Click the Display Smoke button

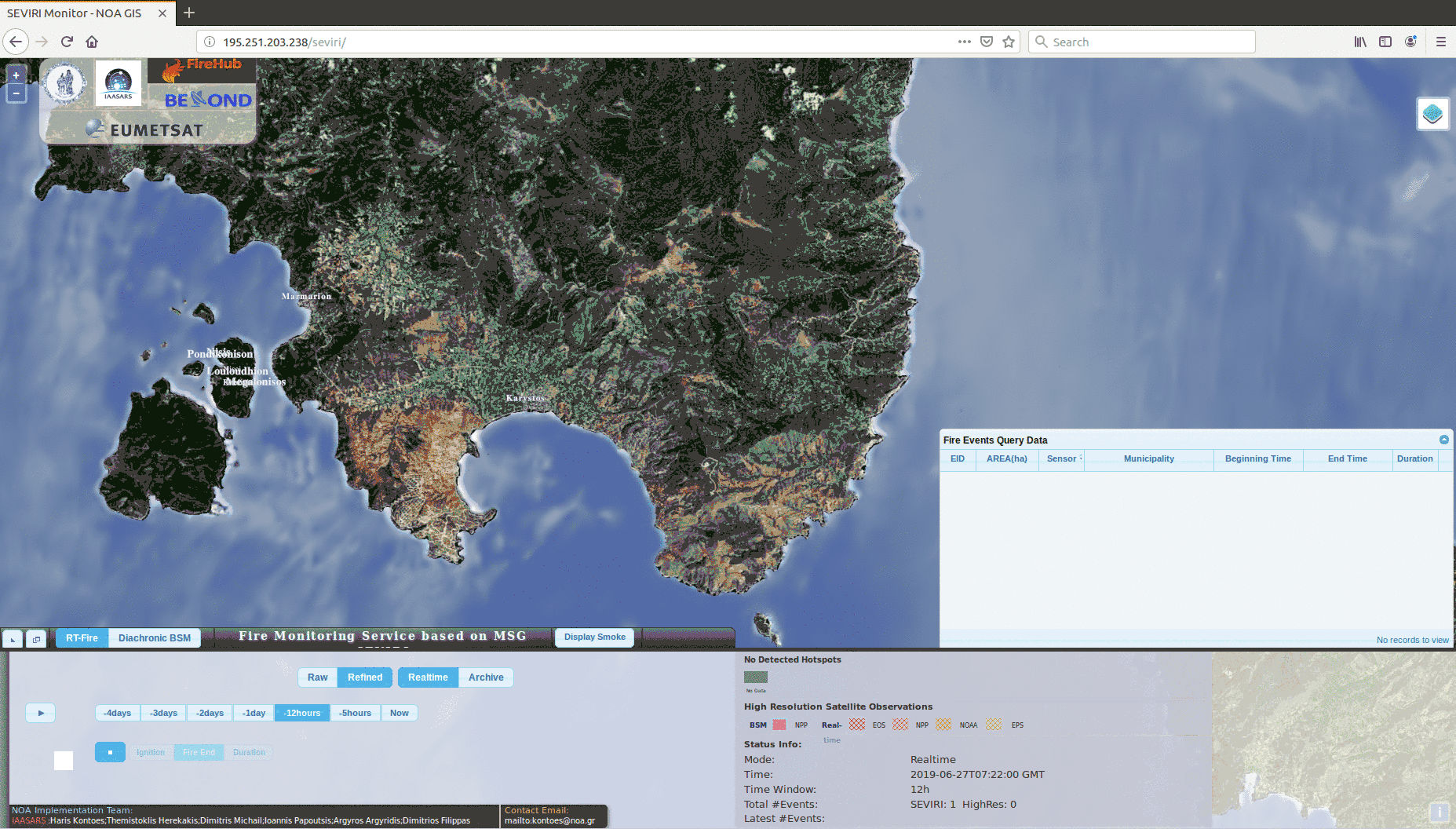(x=594, y=637)
